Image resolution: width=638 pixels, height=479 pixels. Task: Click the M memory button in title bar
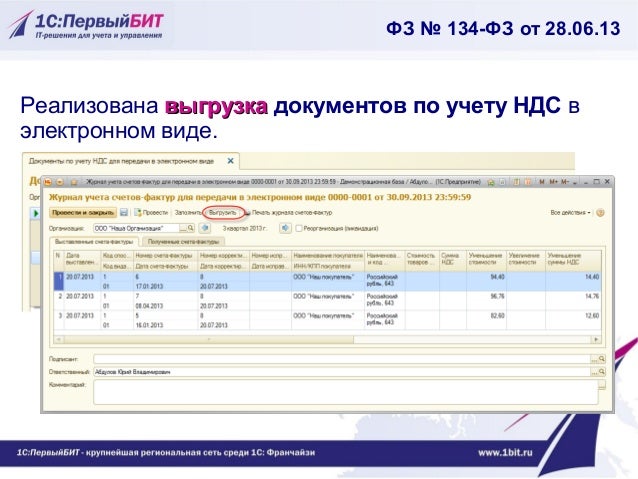[x=542, y=182]
